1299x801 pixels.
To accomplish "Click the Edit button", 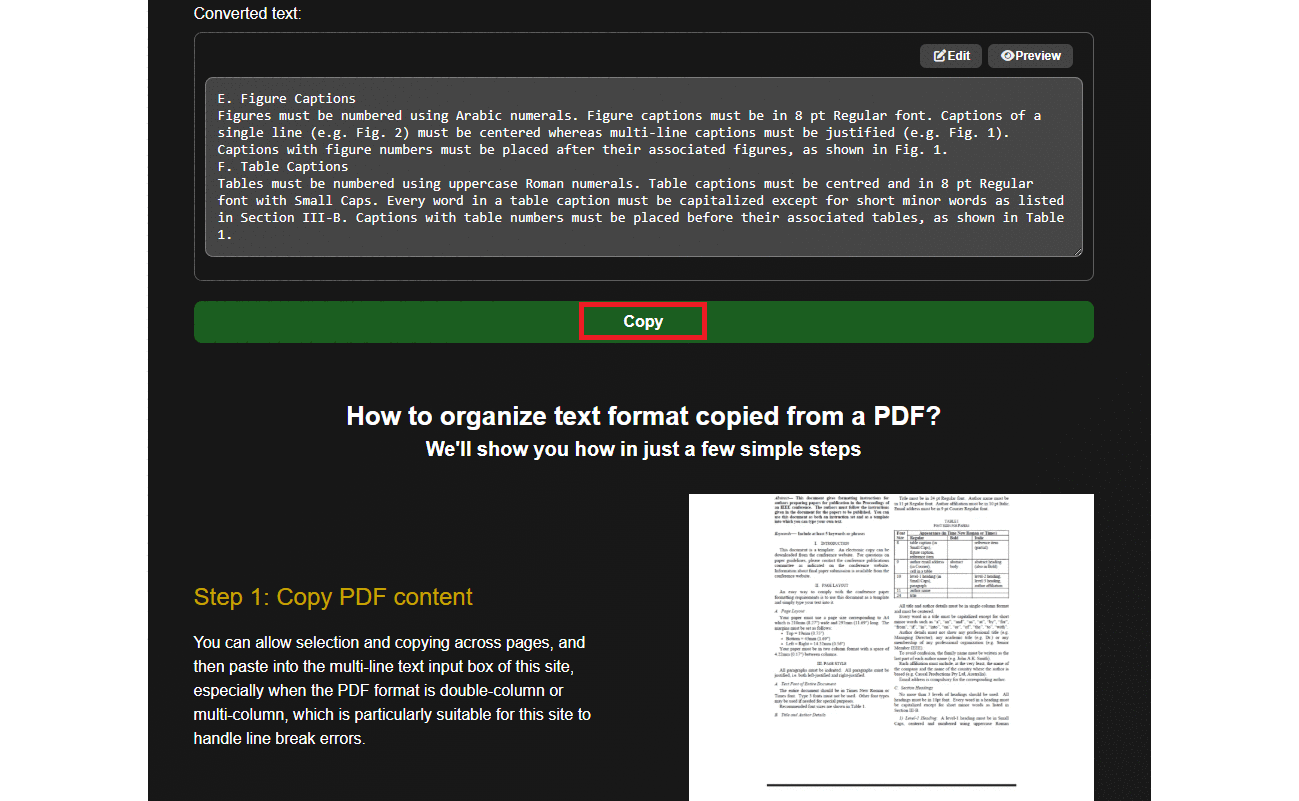I will [x=951, y=56].
